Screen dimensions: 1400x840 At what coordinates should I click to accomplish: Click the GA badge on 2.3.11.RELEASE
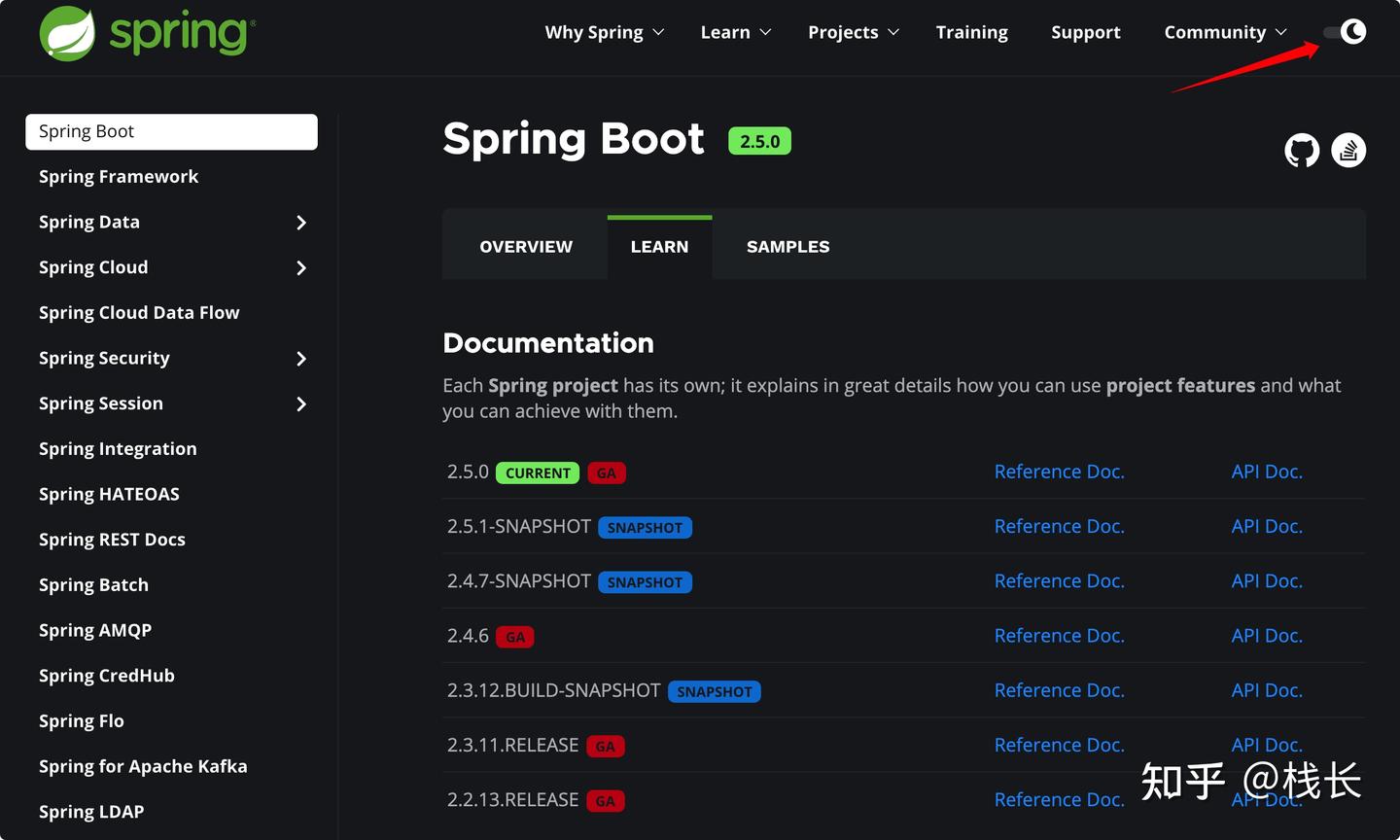click(x=606, y=747)
